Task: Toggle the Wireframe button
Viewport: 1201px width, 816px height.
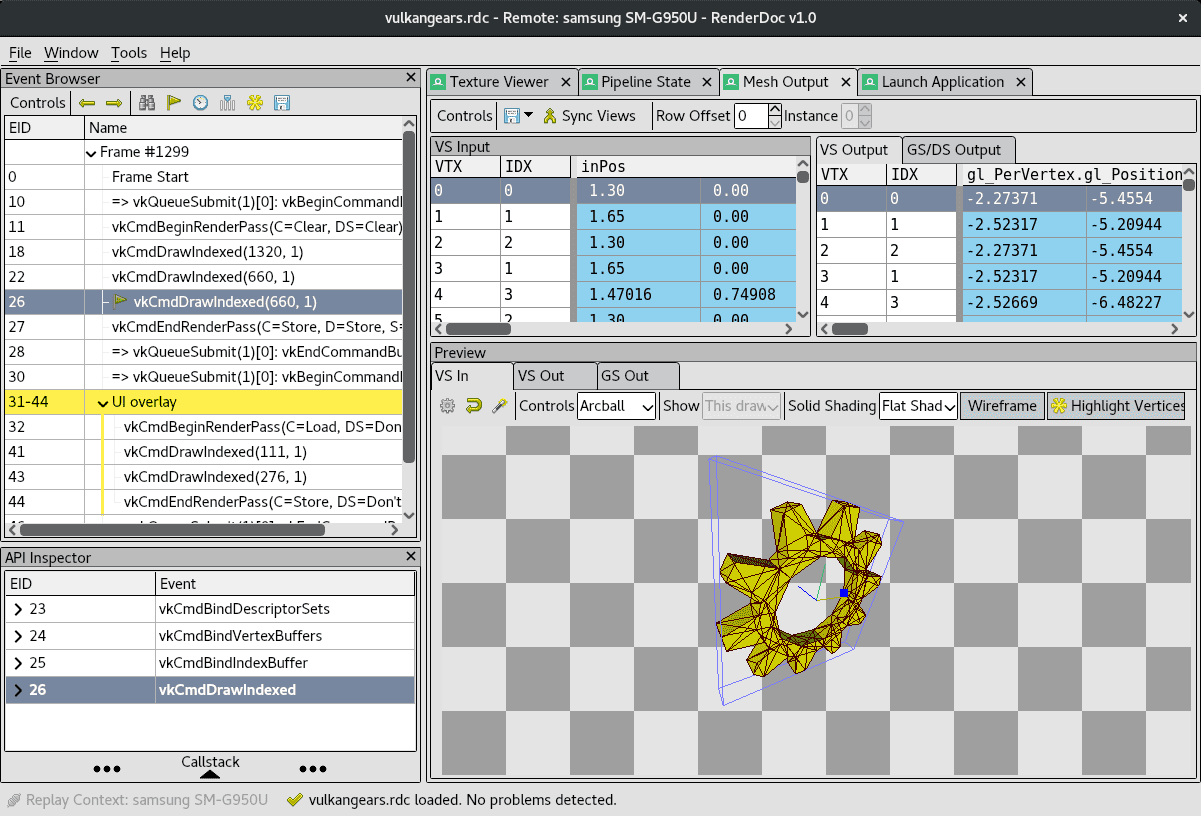Action: (x=1002, y=406)
